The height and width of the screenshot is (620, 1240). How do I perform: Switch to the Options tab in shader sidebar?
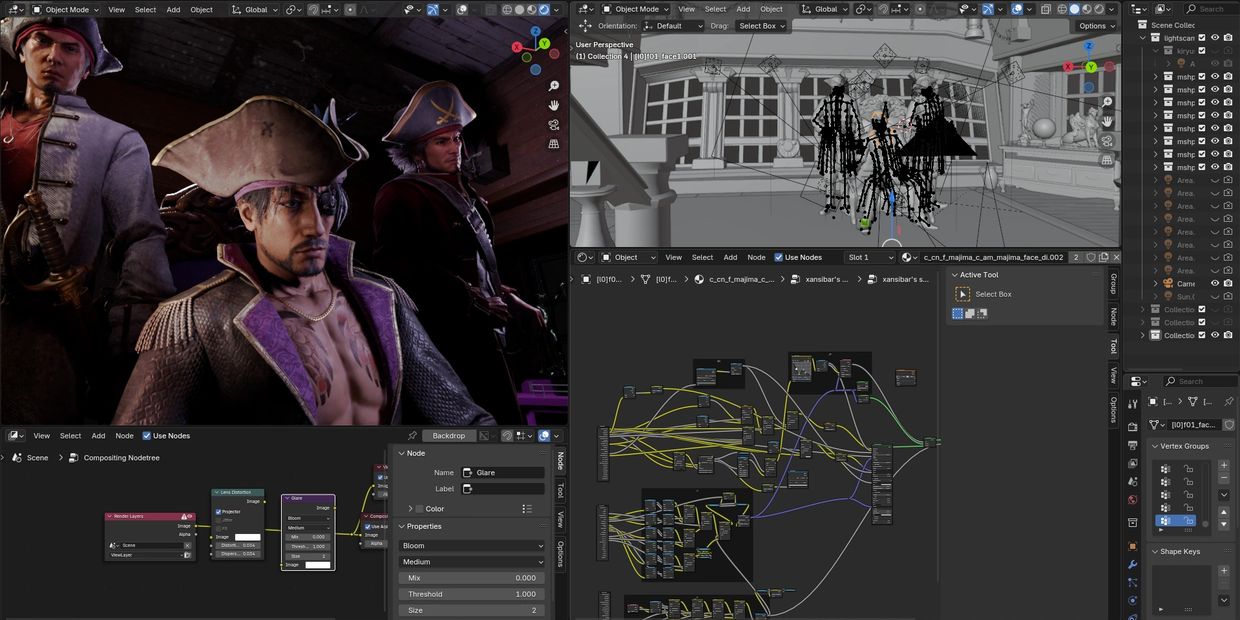click(x=1113, y=410)
